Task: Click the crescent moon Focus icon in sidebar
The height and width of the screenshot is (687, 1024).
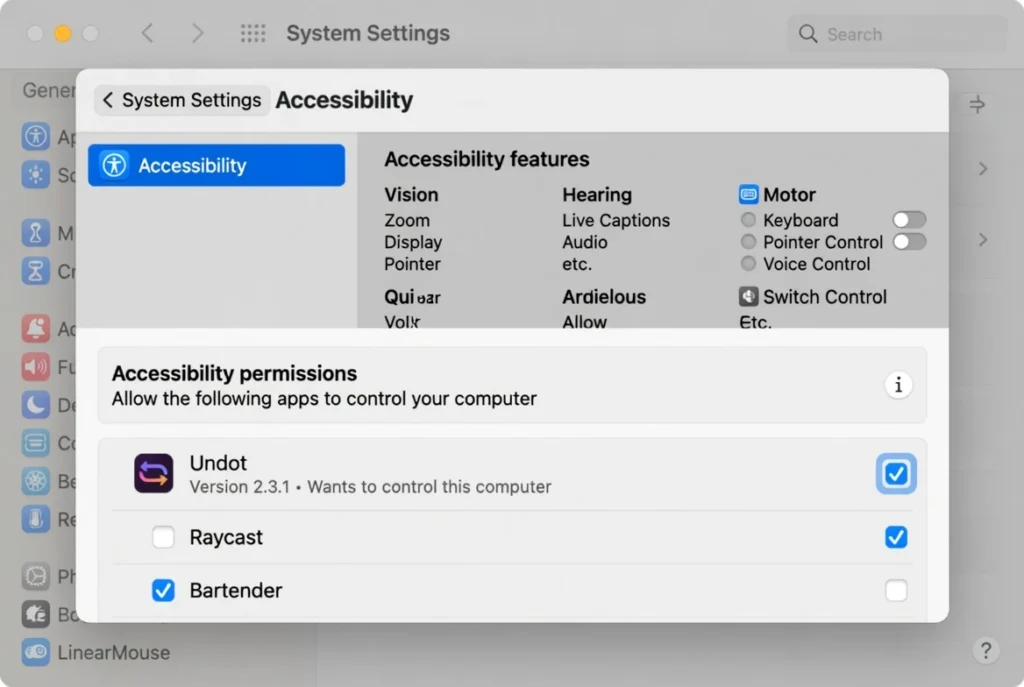Action: point(35,405)
